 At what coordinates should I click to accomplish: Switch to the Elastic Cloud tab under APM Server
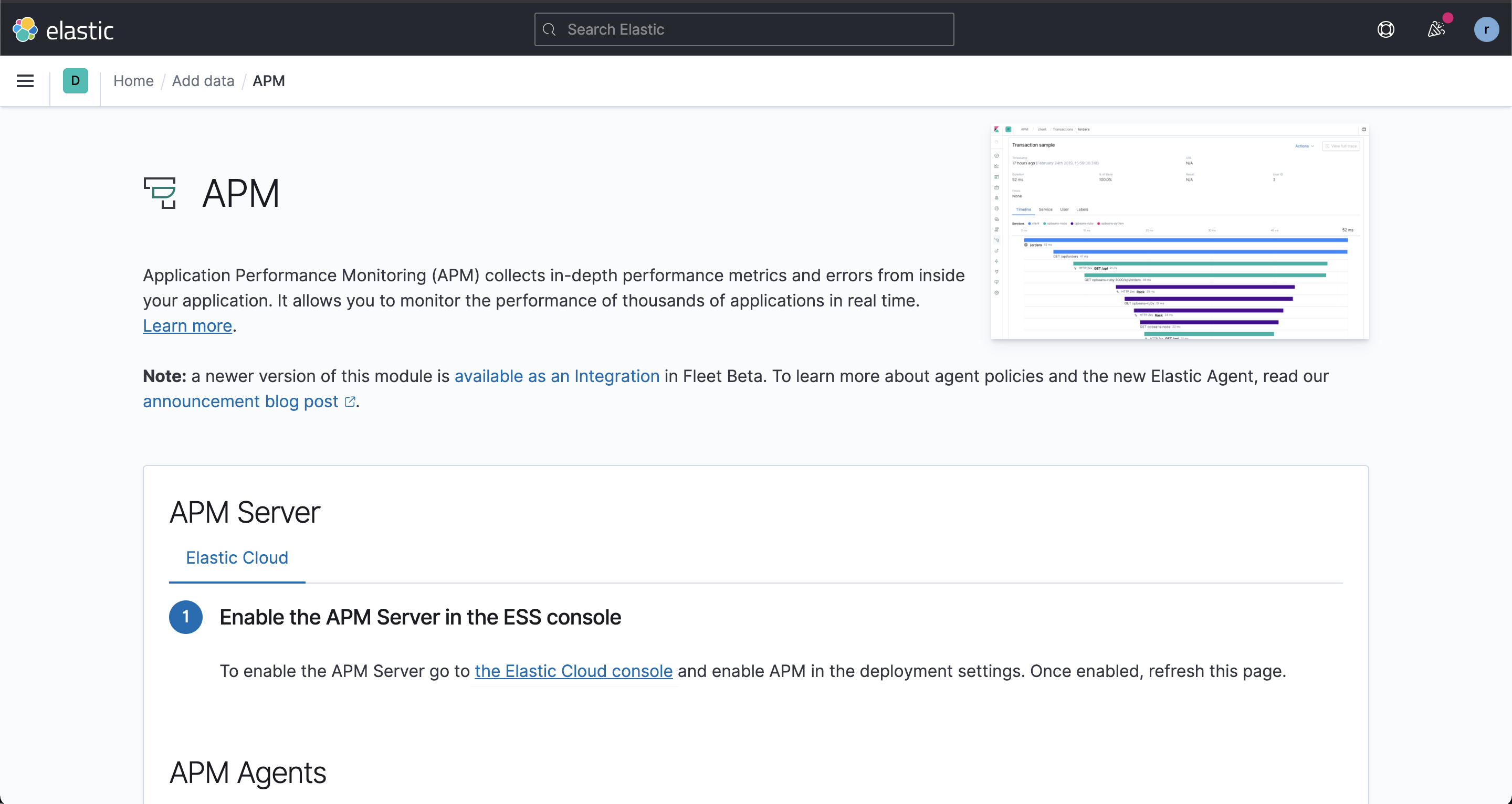tap(237, 557)
